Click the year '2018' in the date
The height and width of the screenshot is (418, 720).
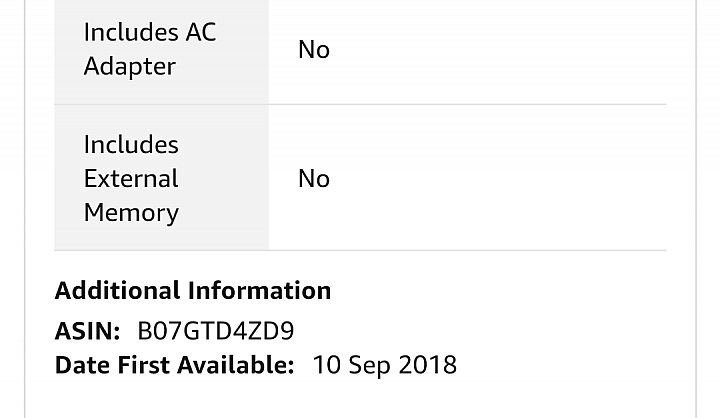[x=428, y=365]
